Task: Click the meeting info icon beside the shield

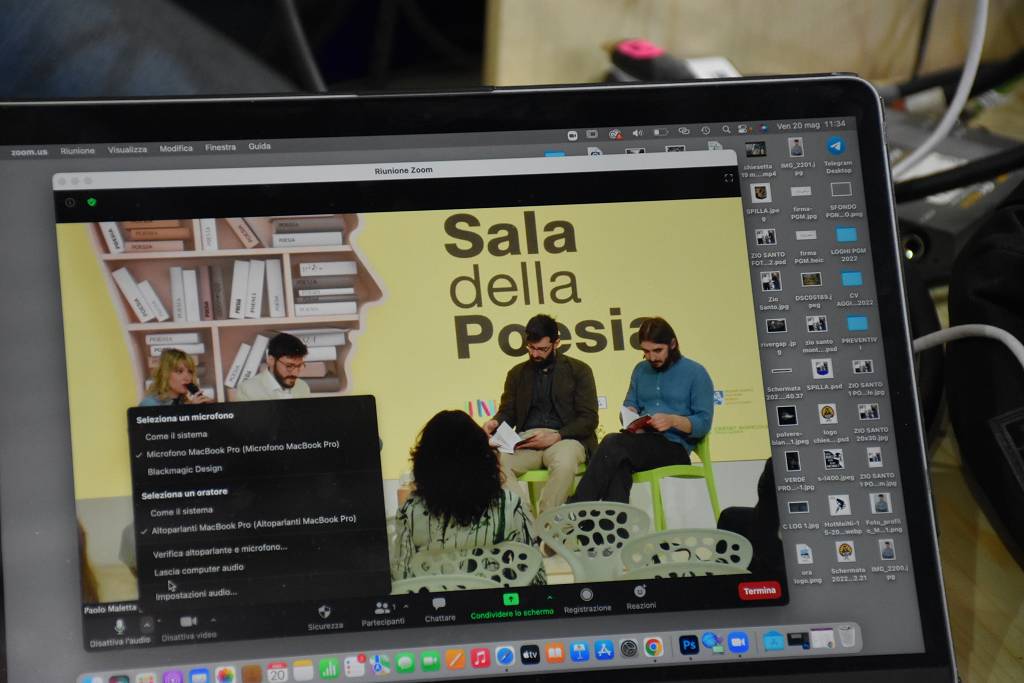Action: pos(70,202)
